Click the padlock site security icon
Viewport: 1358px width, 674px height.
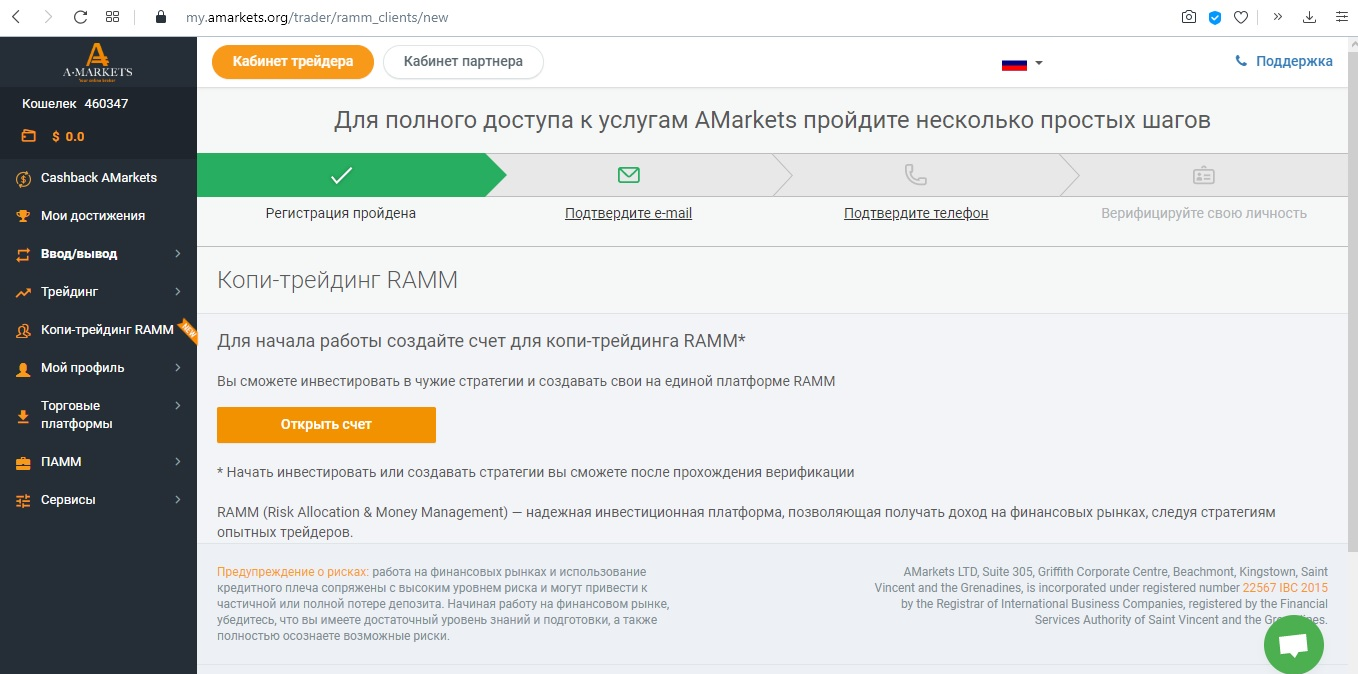coord(159,17)
